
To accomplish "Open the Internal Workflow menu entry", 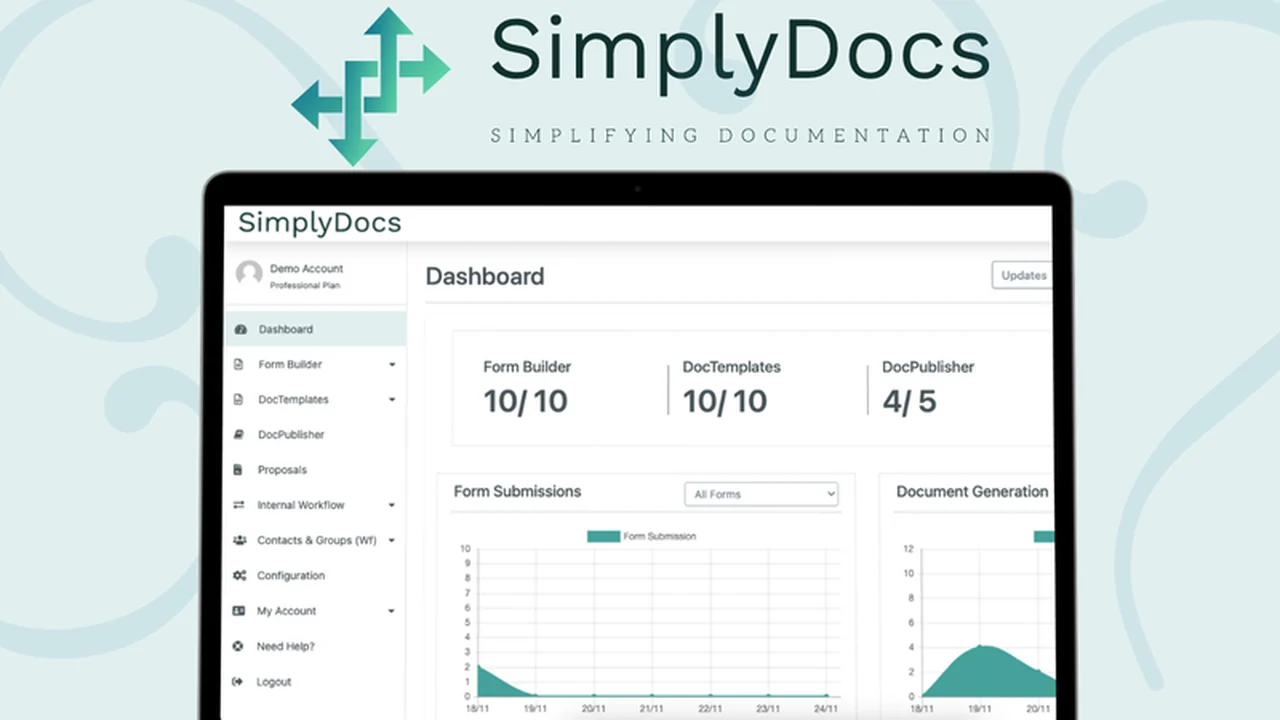I will [300, 505].
